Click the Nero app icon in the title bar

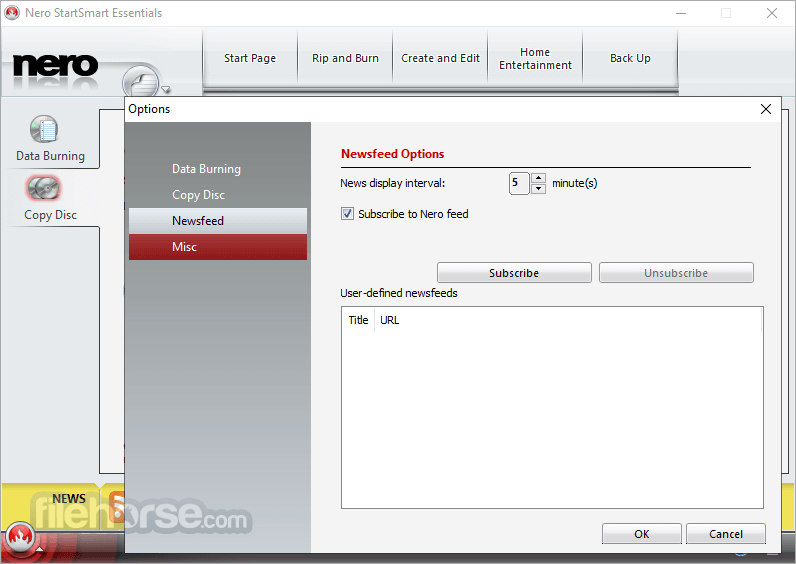pos(12,13)
